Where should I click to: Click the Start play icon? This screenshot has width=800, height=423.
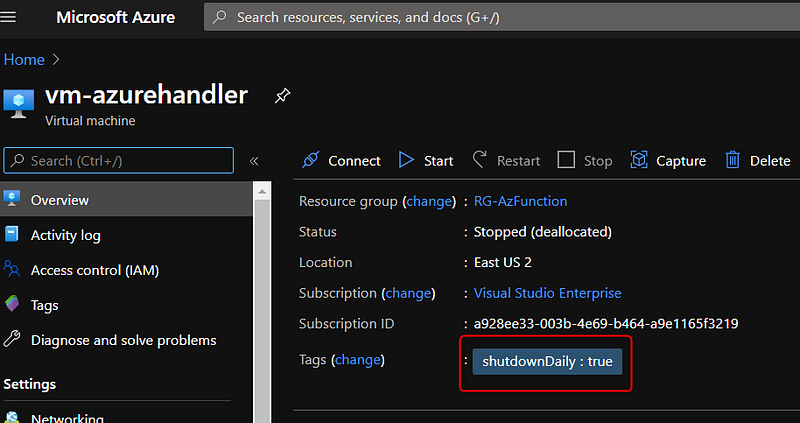click(406, 160)
